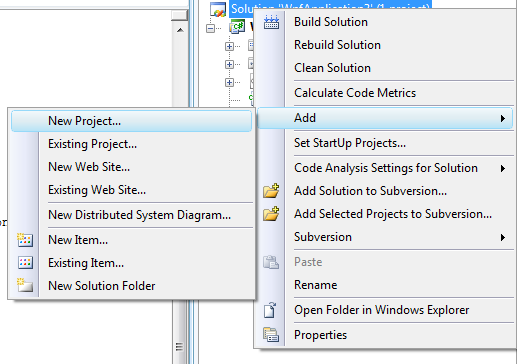Open the Subversion submenu arrow
The width and height of the screenshot is (517, 364).
(x=503, y=237)
